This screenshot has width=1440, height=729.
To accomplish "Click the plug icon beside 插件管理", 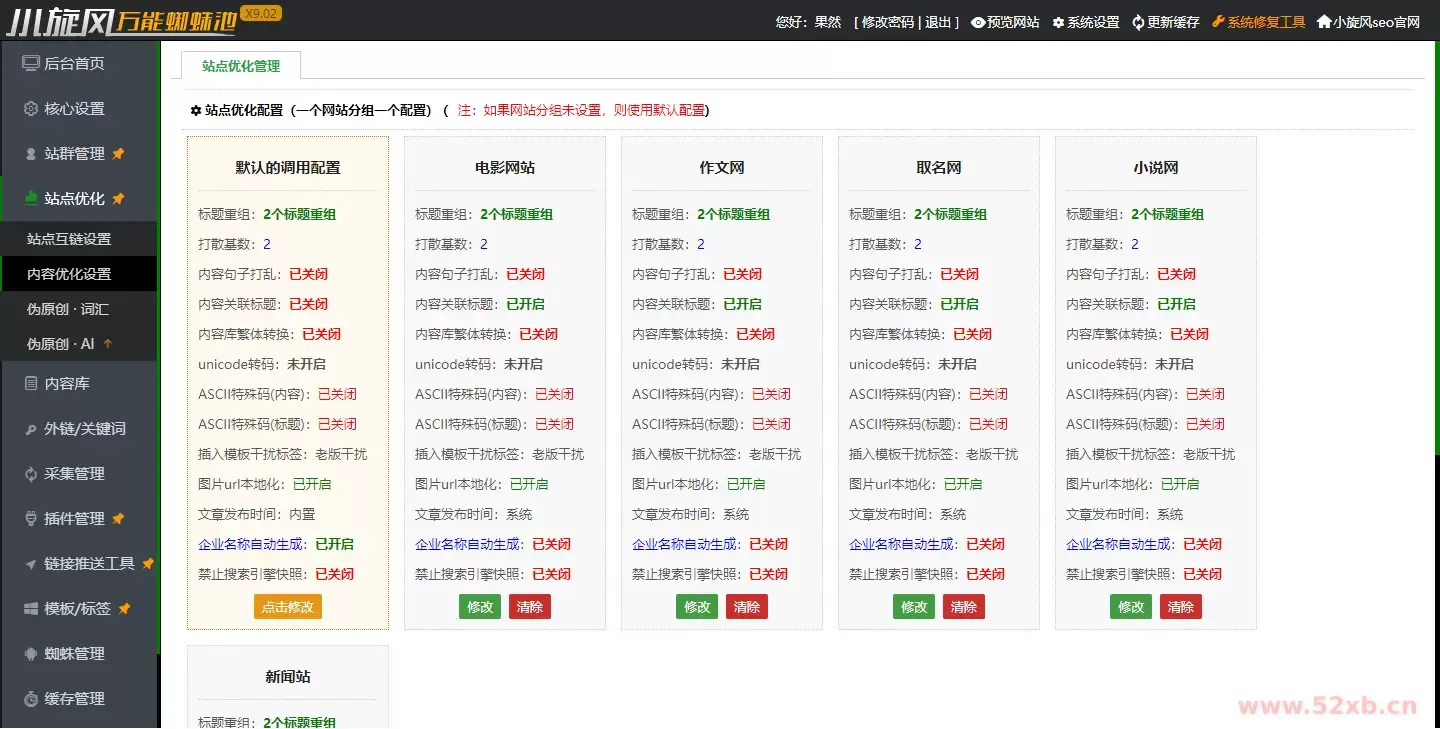I will click(x=31, y=519).
